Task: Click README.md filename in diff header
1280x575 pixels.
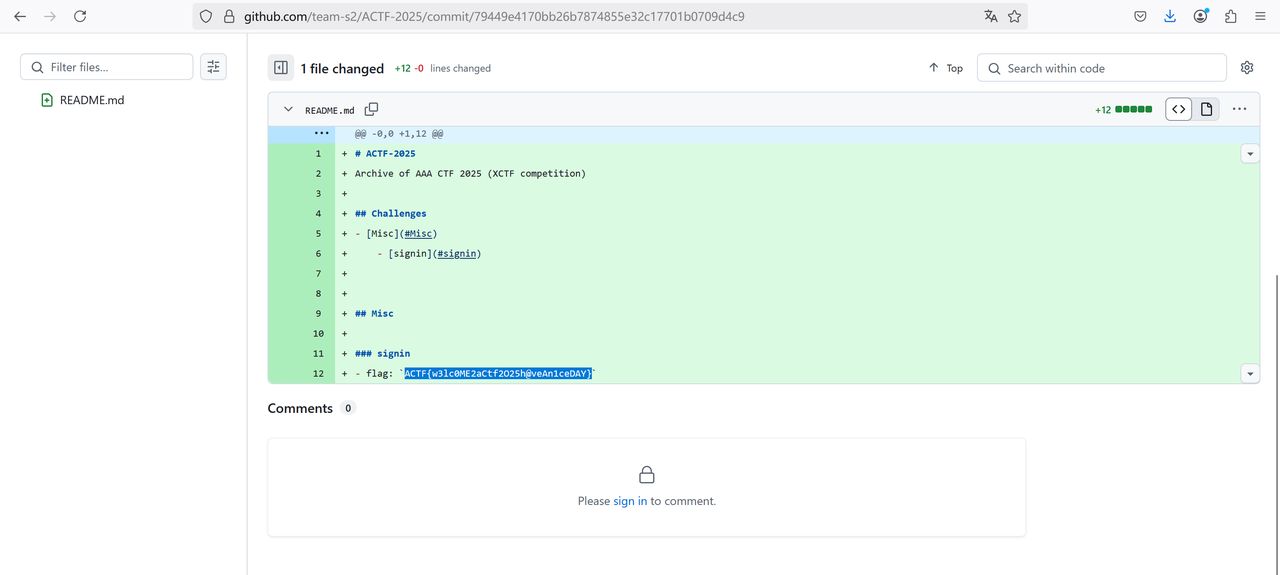Action: coord(330,110)
